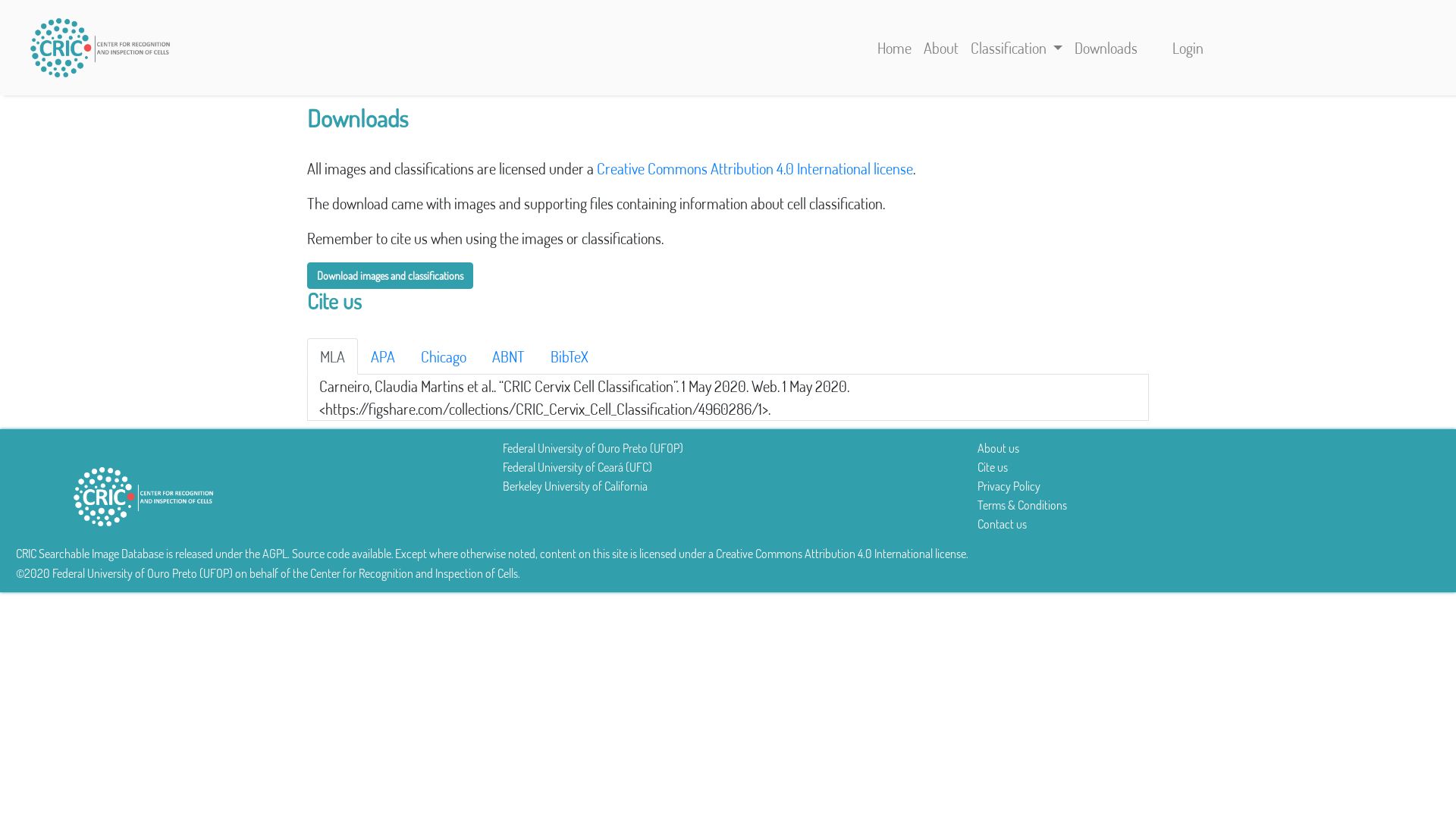Screen dimensions: 1456x819
Task: Open Berkeley University of California link
Action: (575, 486)
